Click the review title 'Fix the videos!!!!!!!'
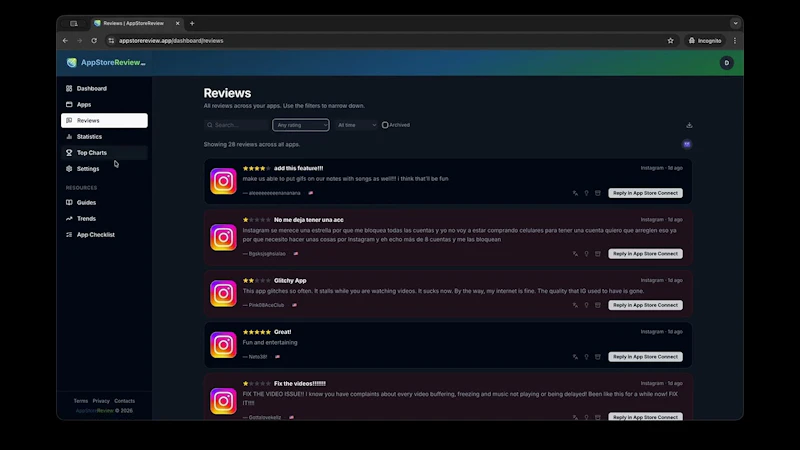Screen dimensions: 800x450 (299, 384)
